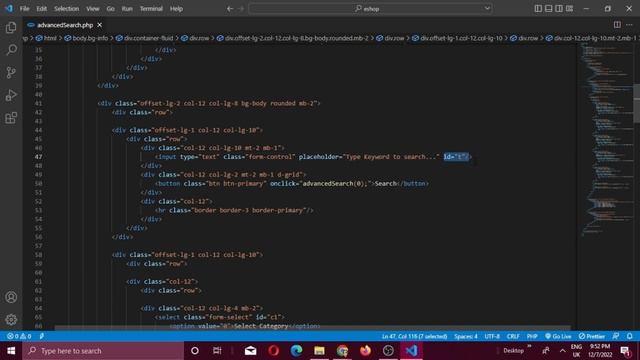Open the Terminal menu
Viewport: 640px width, 360px height.
click(151, 9)
